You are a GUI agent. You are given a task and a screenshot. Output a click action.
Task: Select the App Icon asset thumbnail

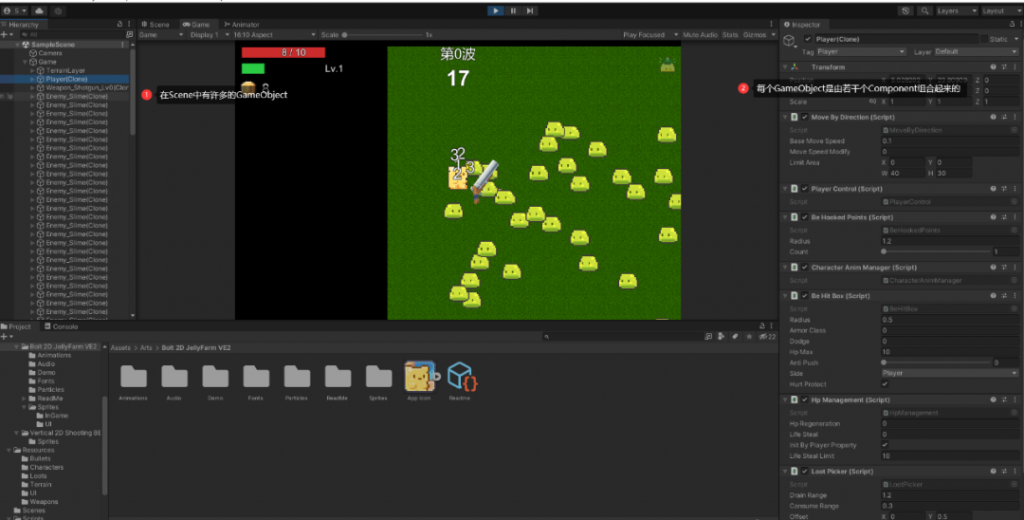[x=421, y=376]
